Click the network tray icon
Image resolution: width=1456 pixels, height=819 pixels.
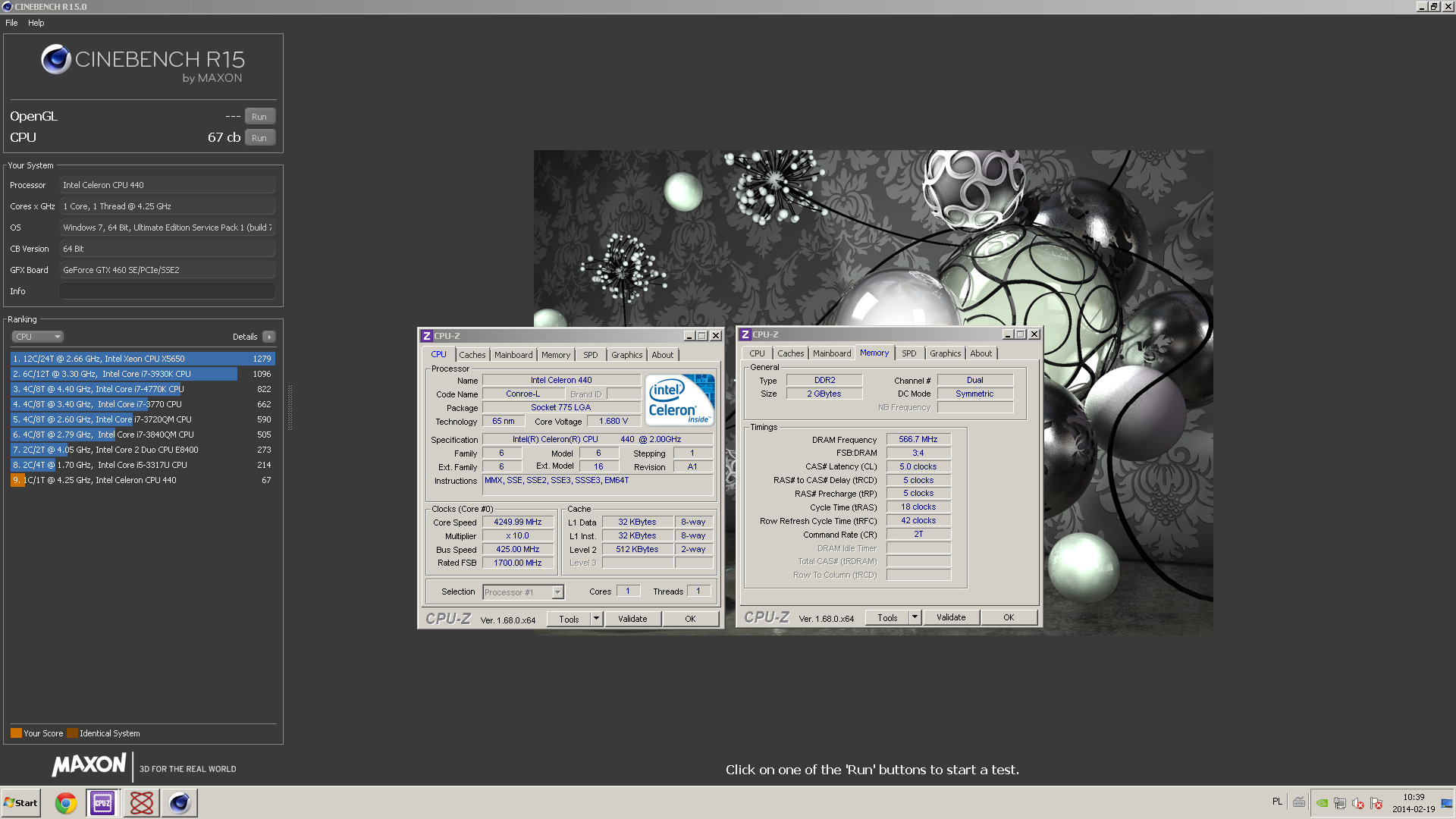pyautogui.click(x=1340, y=803)
